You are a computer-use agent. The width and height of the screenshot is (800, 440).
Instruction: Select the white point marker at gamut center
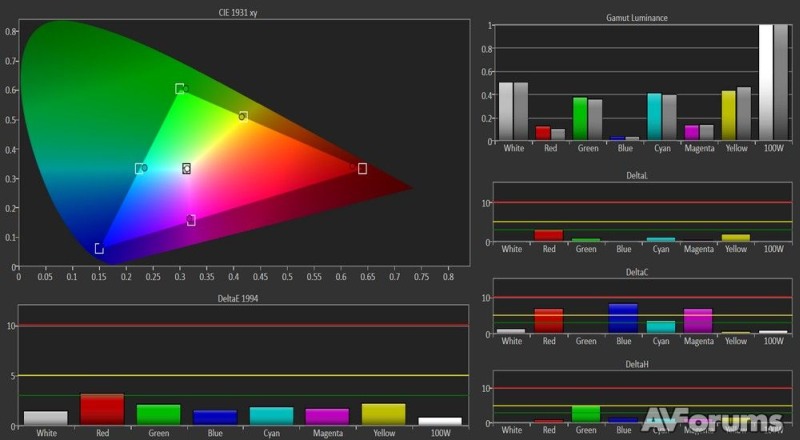pos(186,169)
